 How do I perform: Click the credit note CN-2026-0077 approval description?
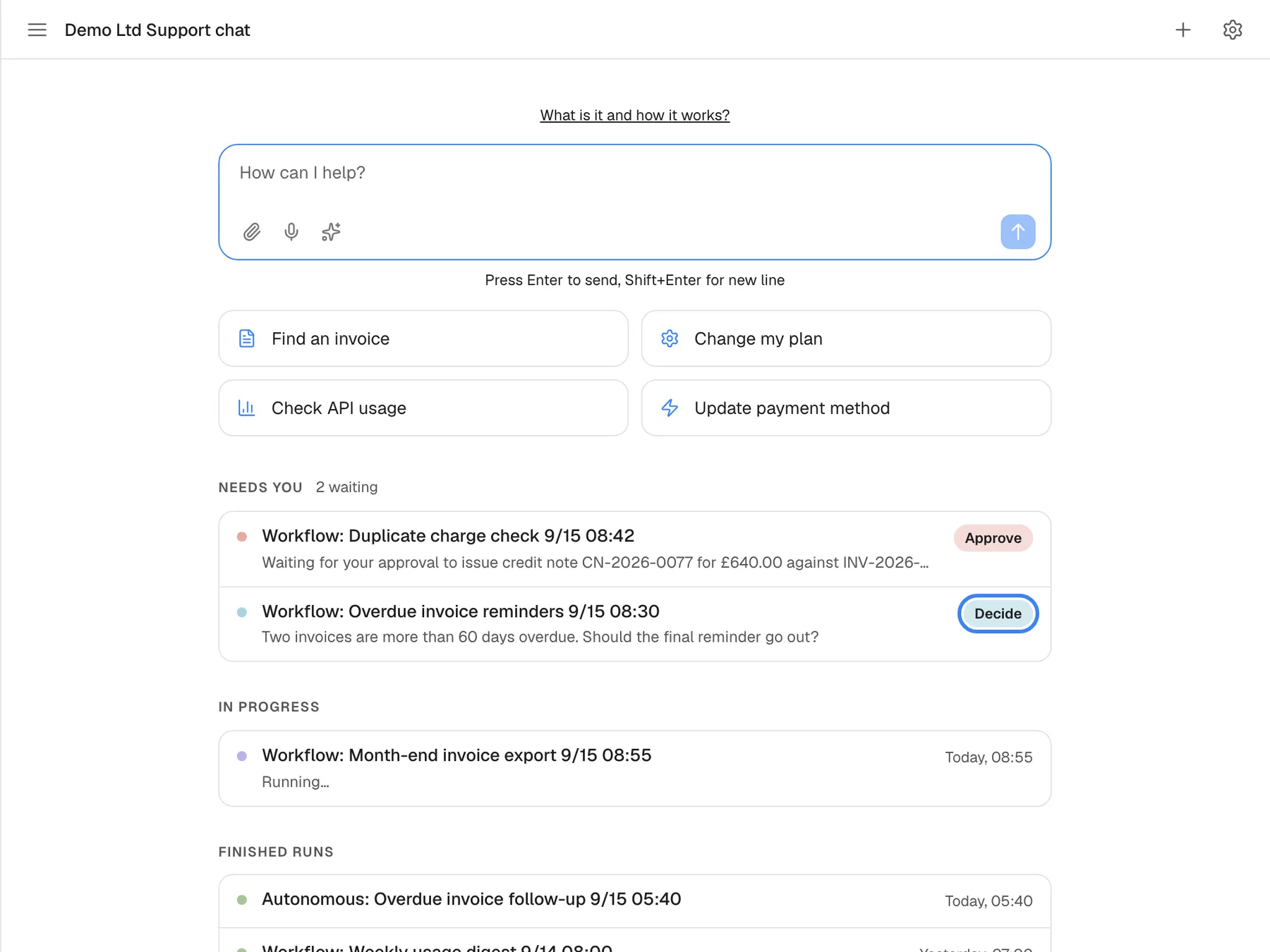click(x=595, y=563)
